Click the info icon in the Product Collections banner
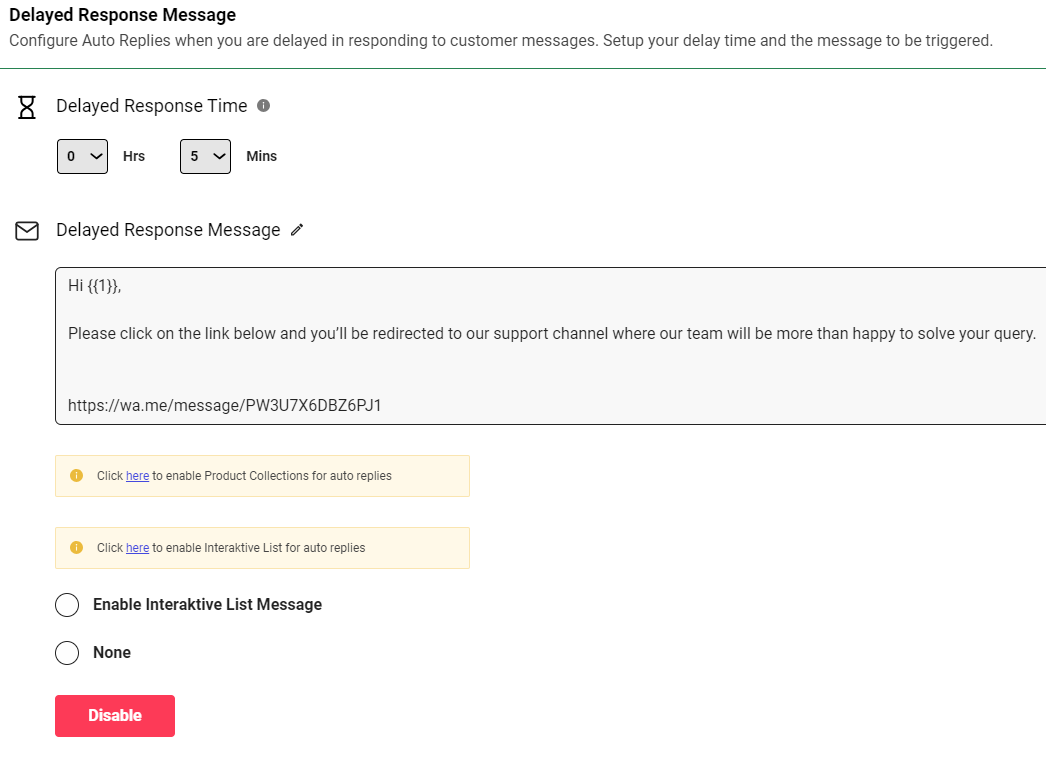This screenshot has width=1046, height=763. [x=76, y=475]
